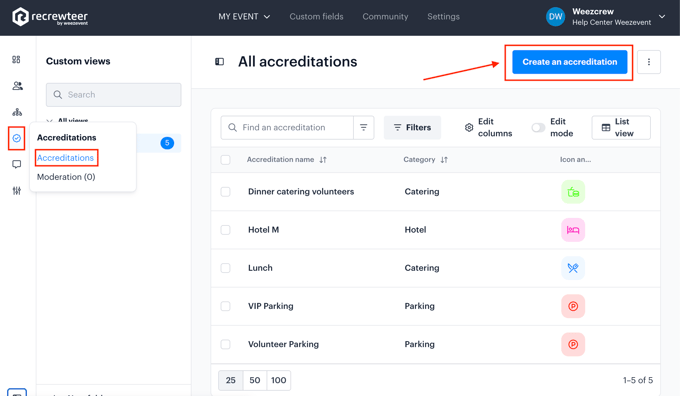
Task: Open the Moderation (0) link
Action: point(66,177)
